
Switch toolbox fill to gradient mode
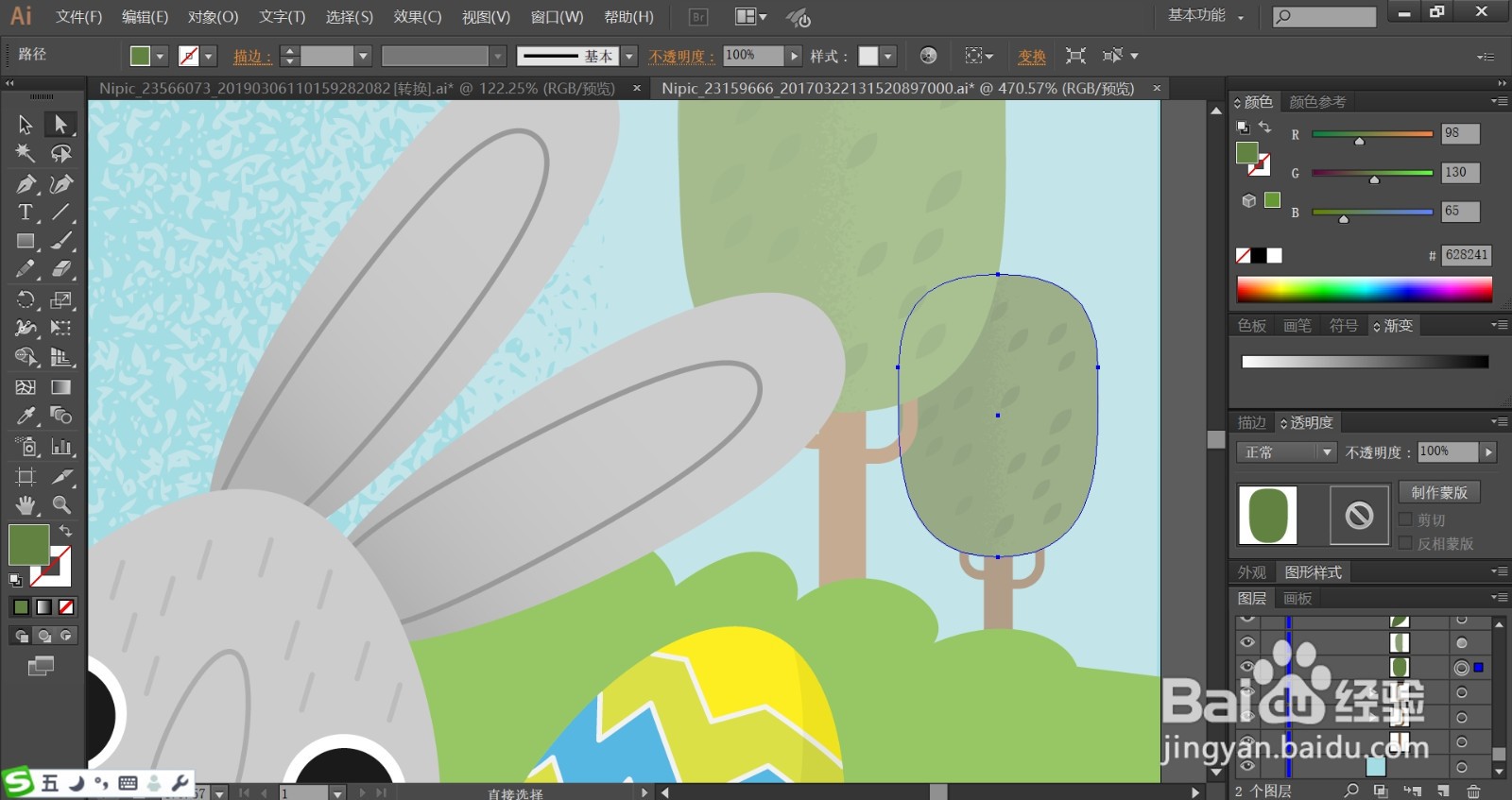point(43,607)
